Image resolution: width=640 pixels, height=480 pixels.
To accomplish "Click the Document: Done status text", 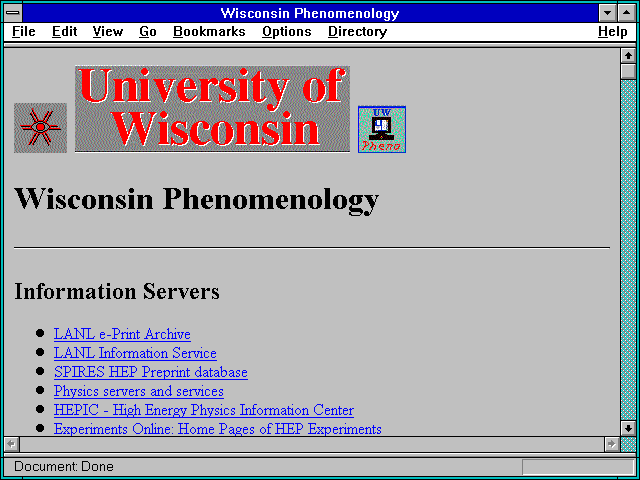I will 64,466.
